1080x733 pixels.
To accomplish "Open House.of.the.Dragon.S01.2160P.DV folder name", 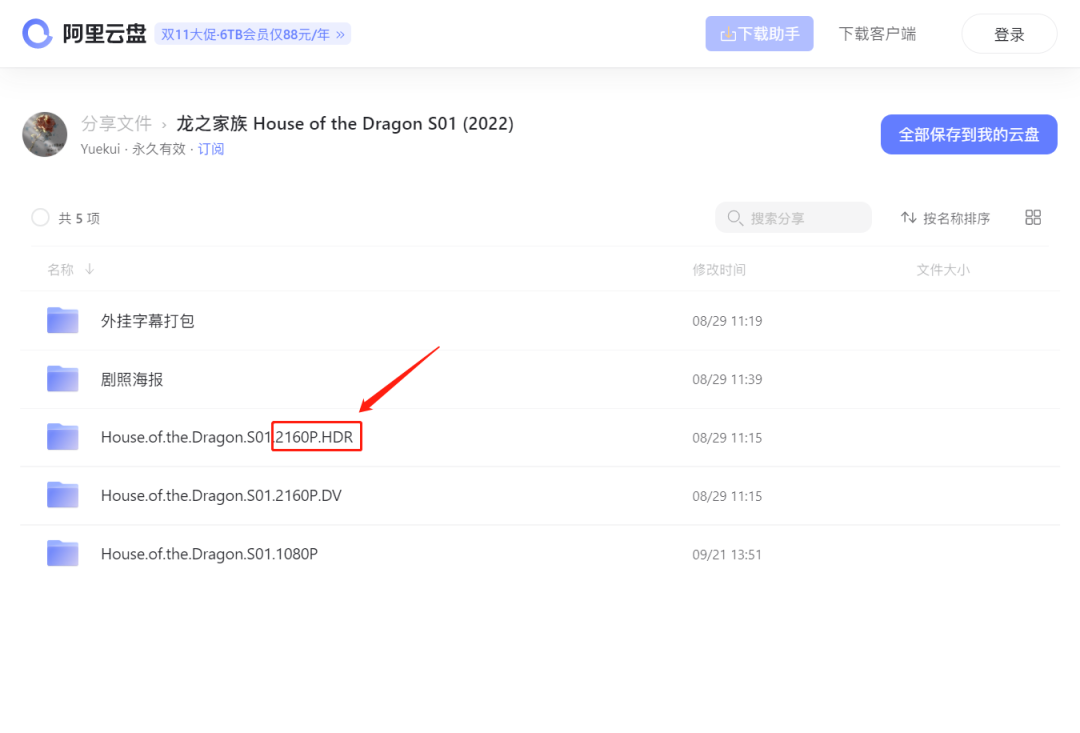I will click(x=221, y=496).
